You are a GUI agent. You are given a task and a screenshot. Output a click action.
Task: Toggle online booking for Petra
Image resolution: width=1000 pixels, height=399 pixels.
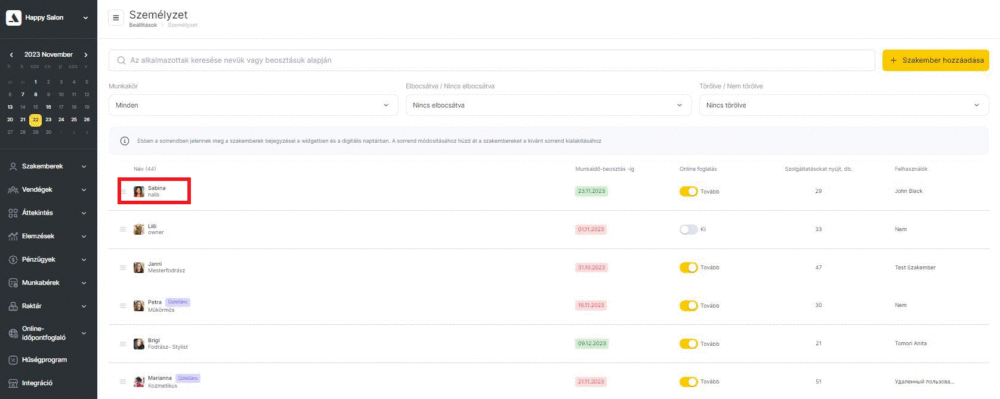[689, 306]
